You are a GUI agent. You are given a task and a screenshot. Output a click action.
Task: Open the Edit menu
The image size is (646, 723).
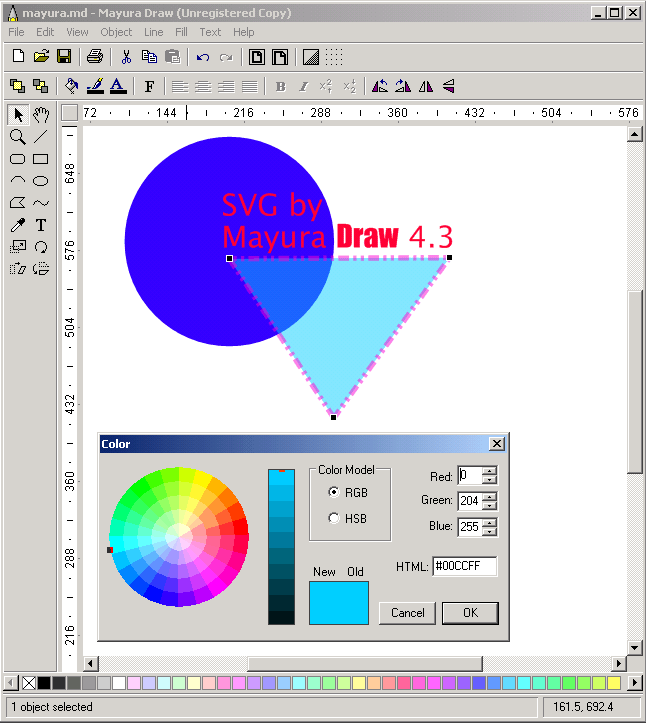[45, 32]
